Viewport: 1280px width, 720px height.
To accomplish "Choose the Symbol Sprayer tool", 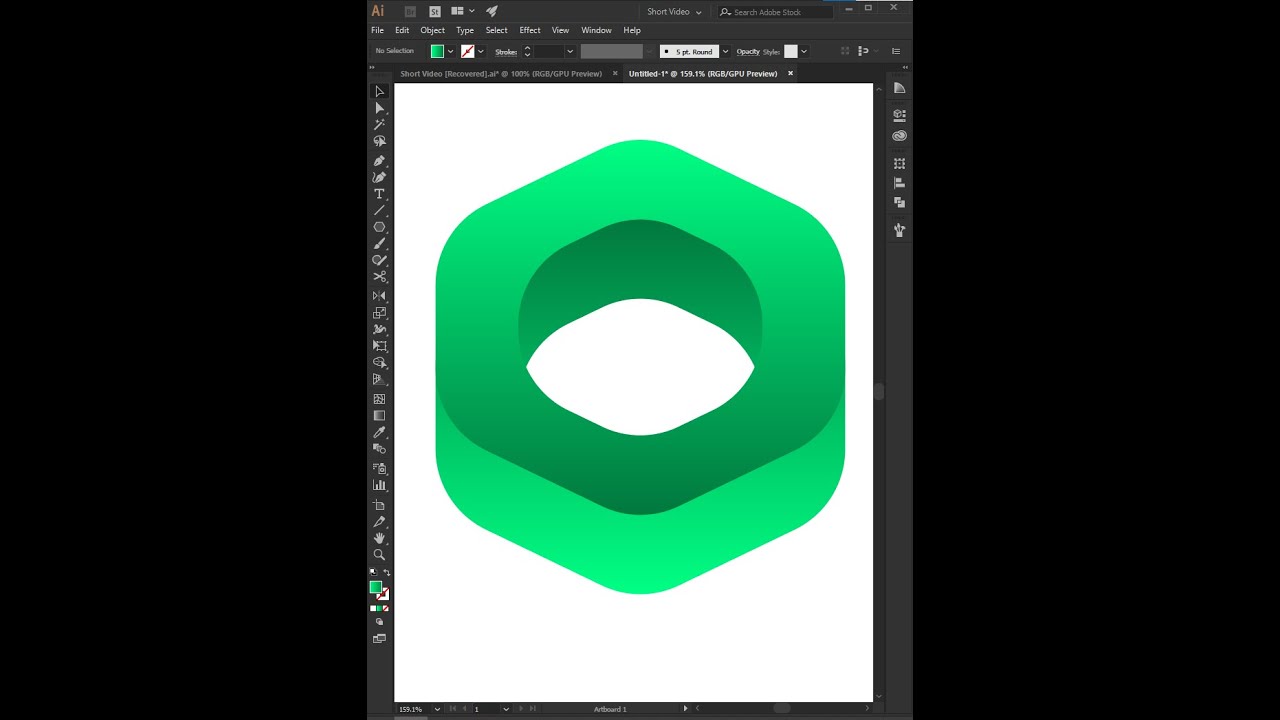I will tap(379, 468).
